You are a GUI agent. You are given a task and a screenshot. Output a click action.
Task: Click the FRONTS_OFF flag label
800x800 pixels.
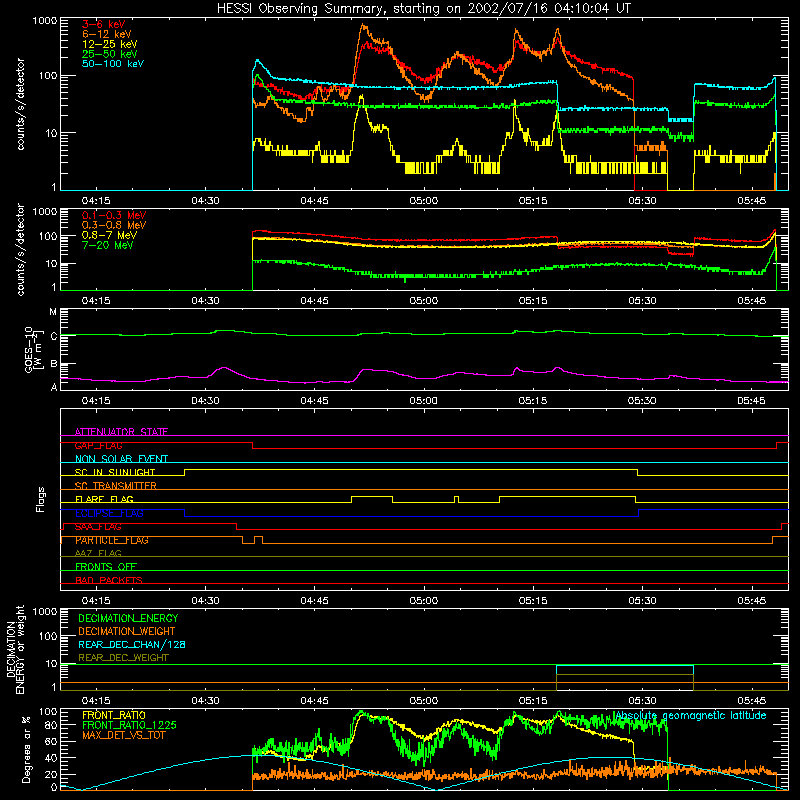click(x=106, y=567)
